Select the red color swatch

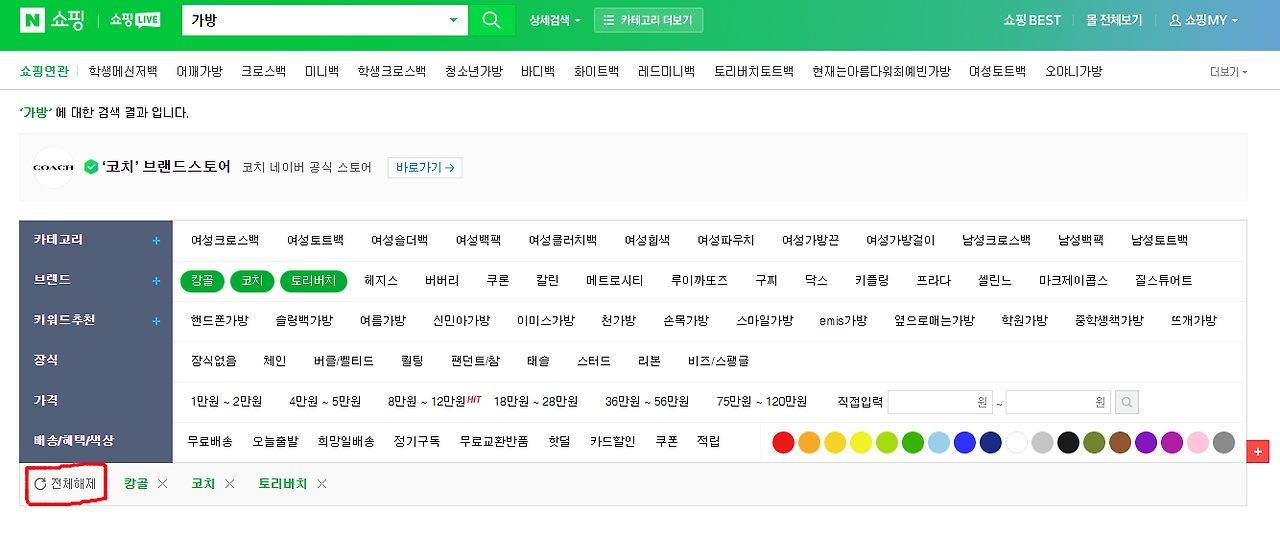click(784, 443)
